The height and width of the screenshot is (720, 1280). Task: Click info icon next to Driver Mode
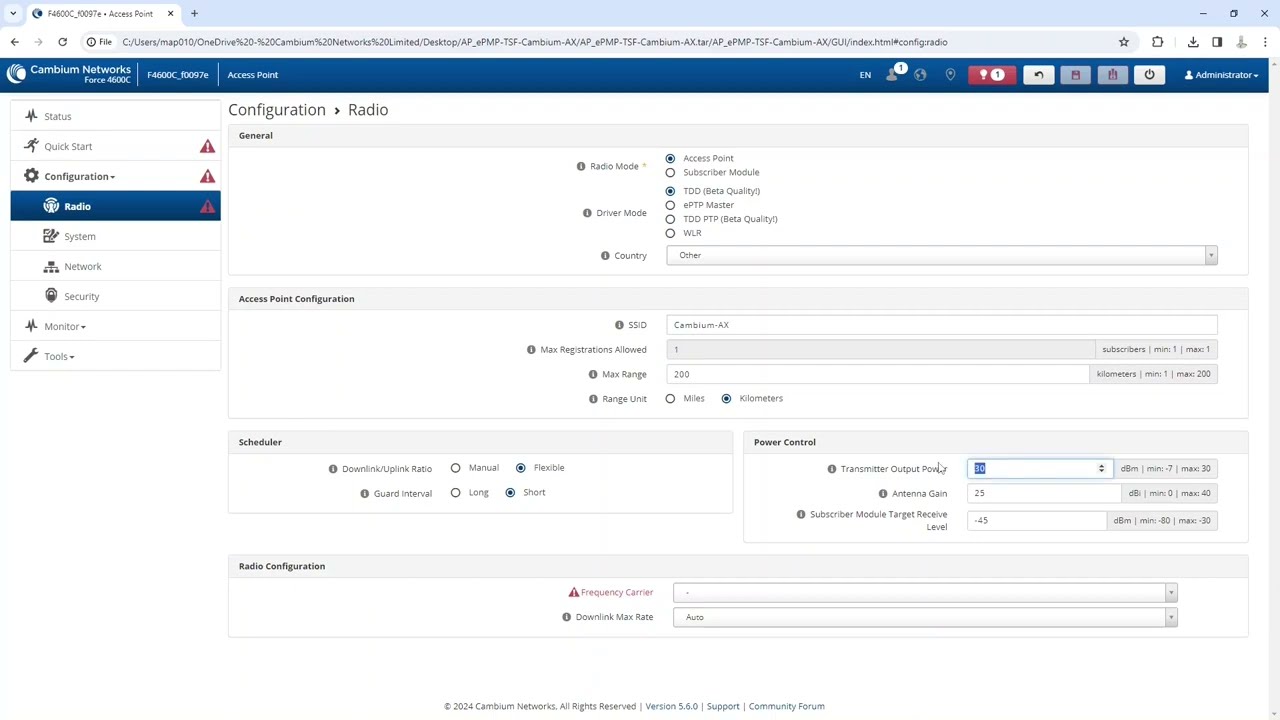(x=587, y=212)
